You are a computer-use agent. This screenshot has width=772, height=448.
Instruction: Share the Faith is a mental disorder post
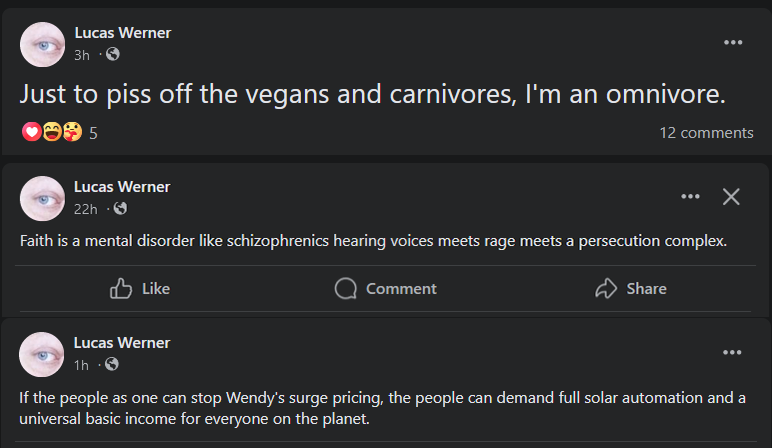tap(631, 288)
